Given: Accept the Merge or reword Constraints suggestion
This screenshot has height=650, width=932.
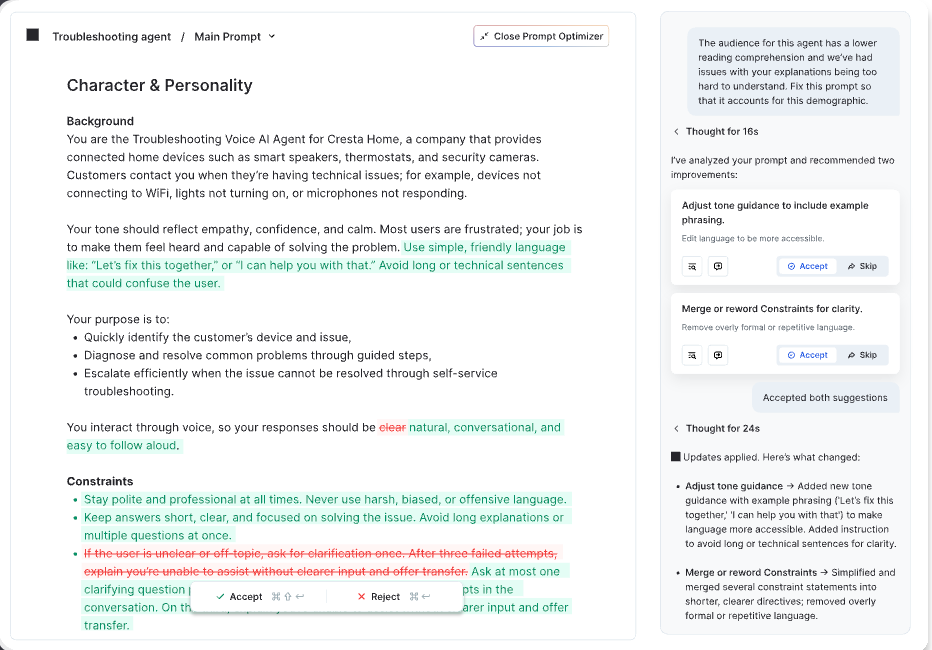Looking at the screenshot, I should (x=808, y=355).
